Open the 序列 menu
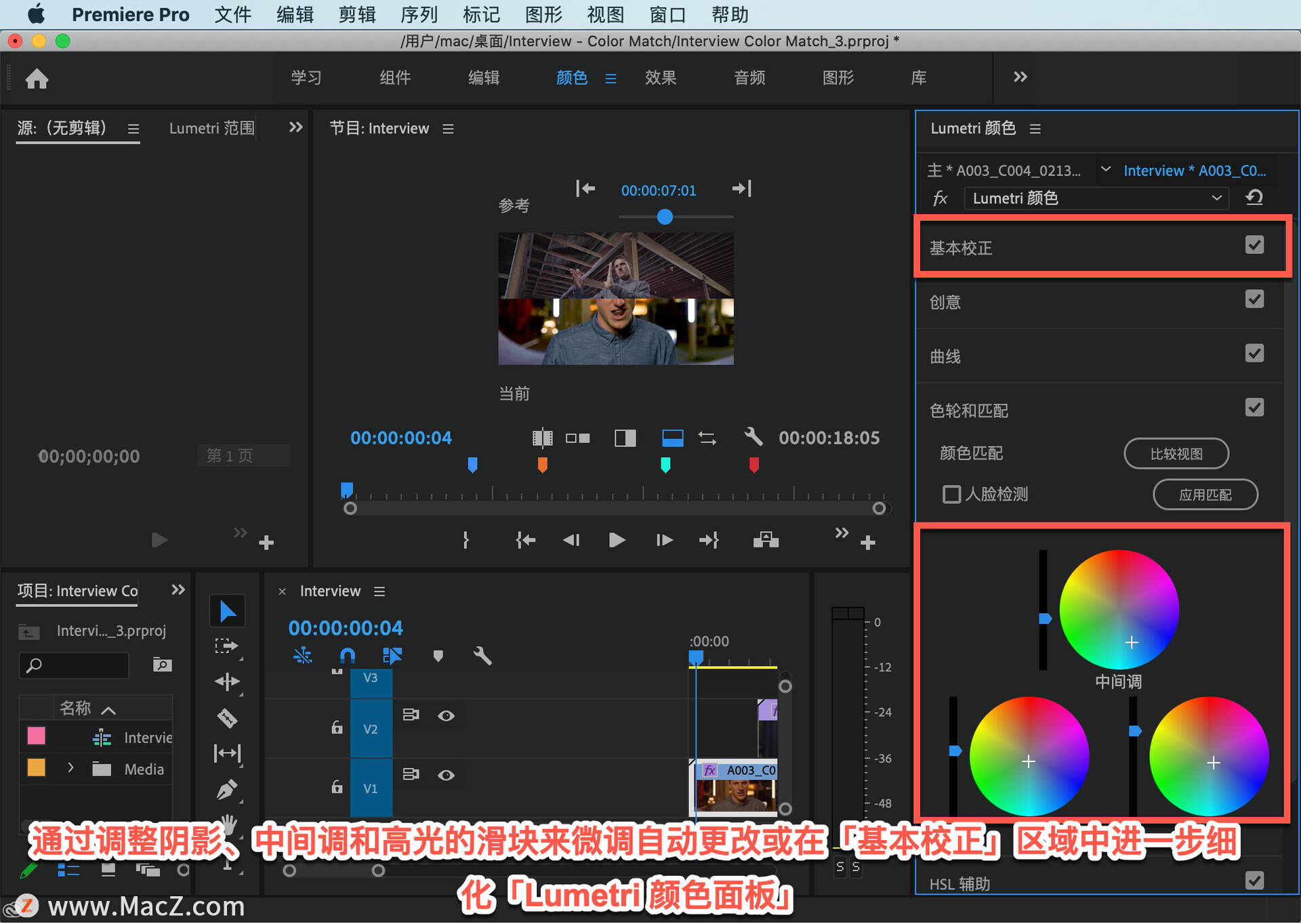The image size is (1301, 924). coord(419,14)
